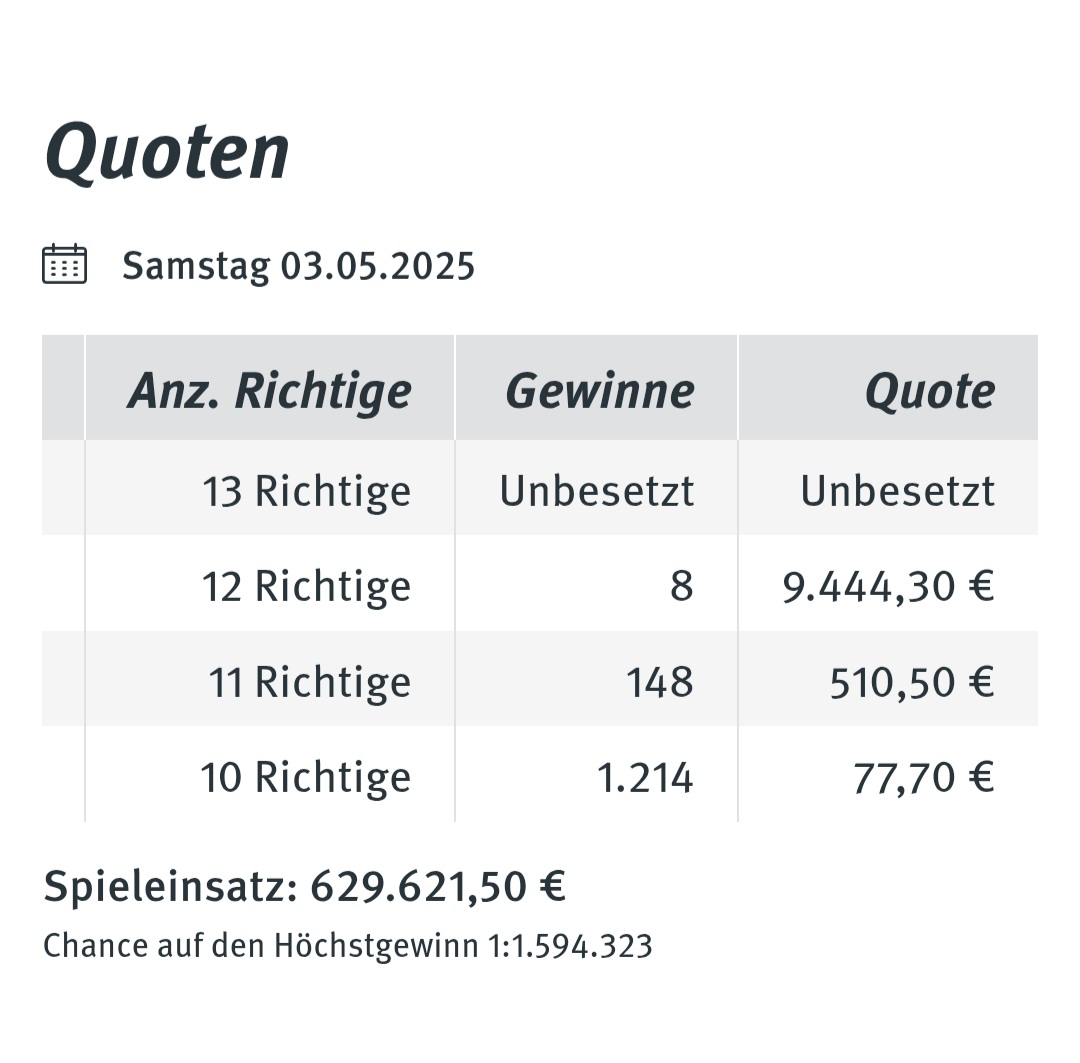Click the 148 winners count

pyautogui.click(x=659, y=682)
